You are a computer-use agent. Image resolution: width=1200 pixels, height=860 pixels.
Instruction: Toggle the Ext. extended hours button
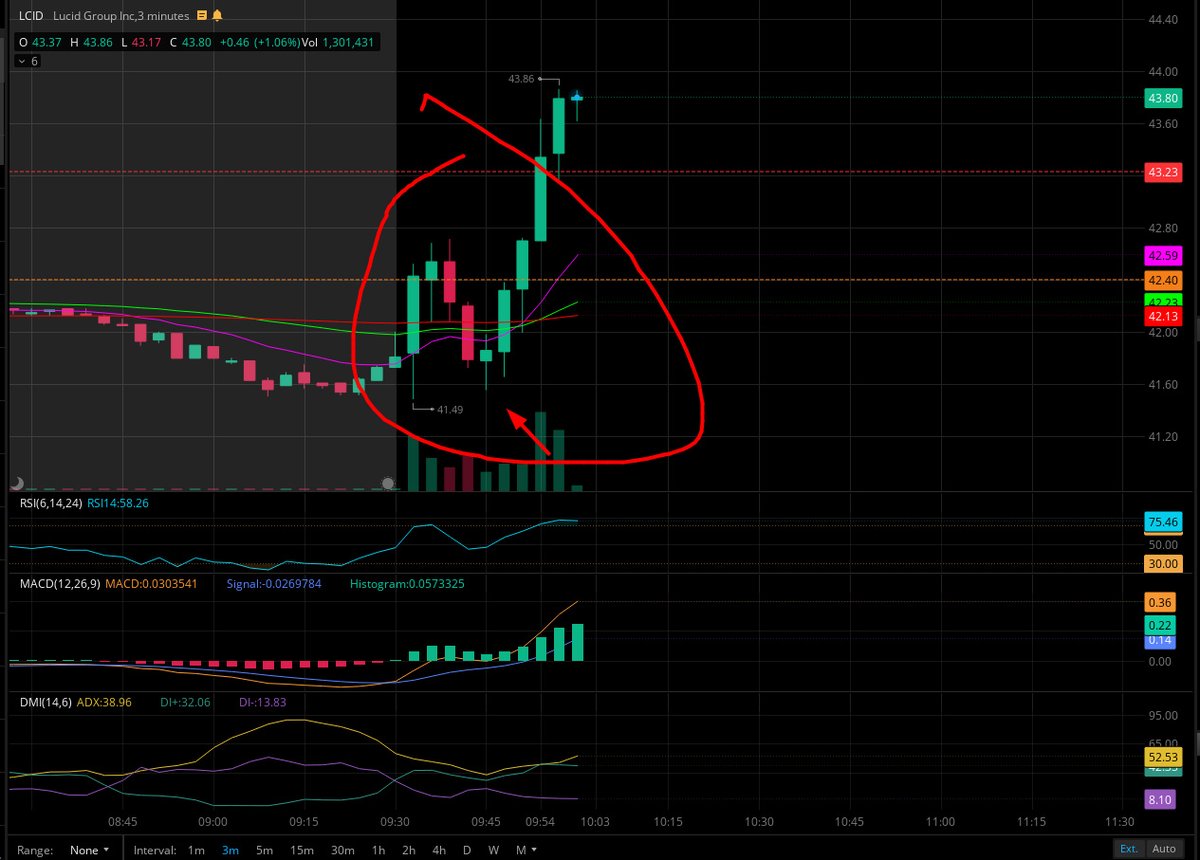(x=1128, y=849)
